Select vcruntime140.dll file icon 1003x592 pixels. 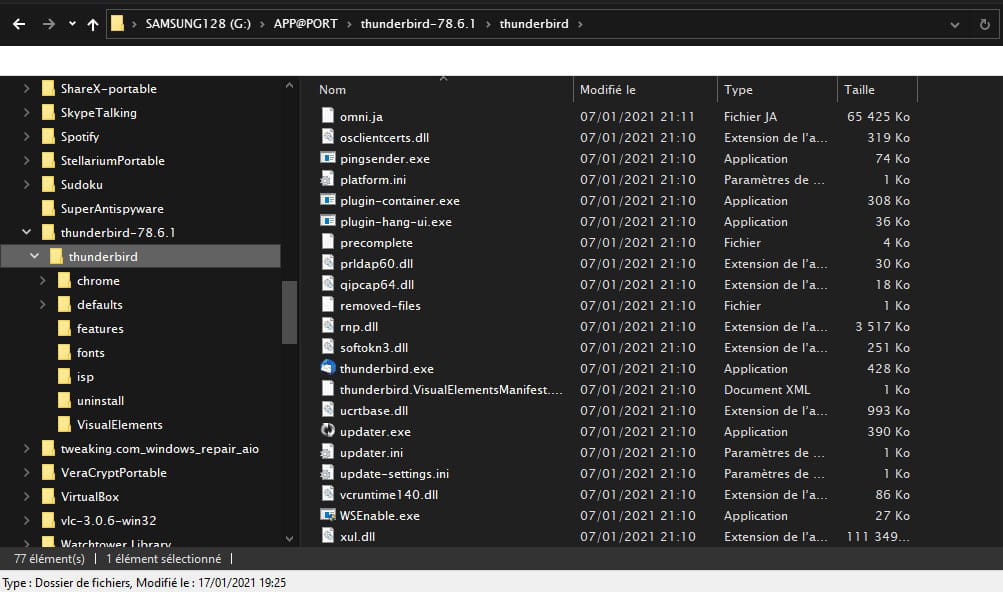pos(328,493)
